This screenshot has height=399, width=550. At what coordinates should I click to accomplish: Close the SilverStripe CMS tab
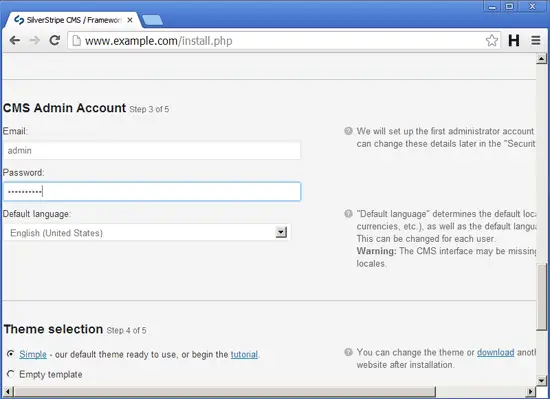[x=130, y=20]
